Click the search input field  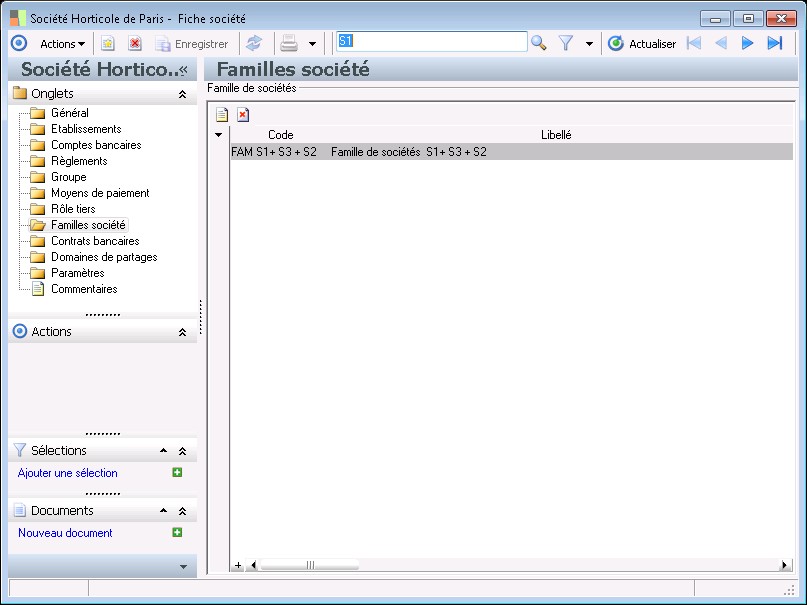(x=431, y=42)
